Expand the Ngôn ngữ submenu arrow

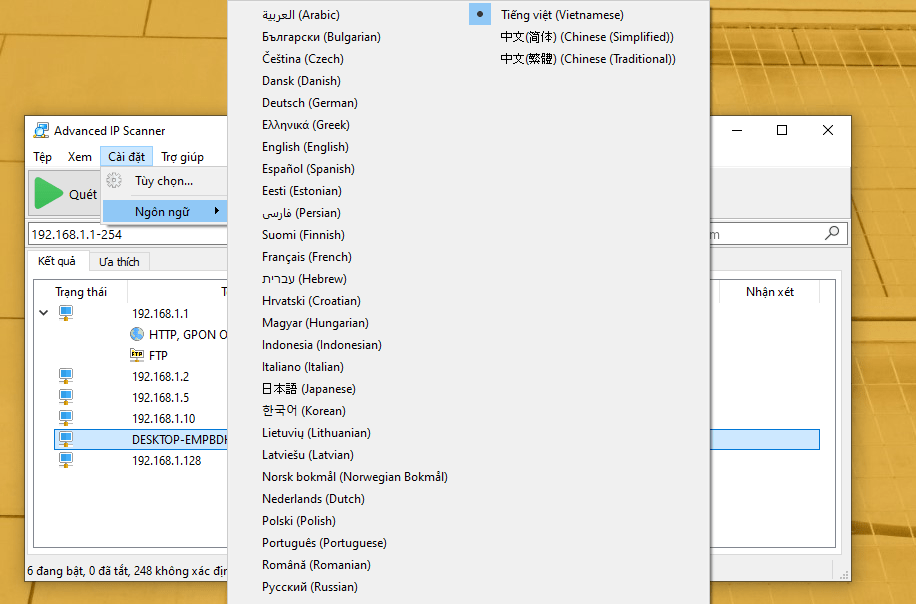point(217,211)
